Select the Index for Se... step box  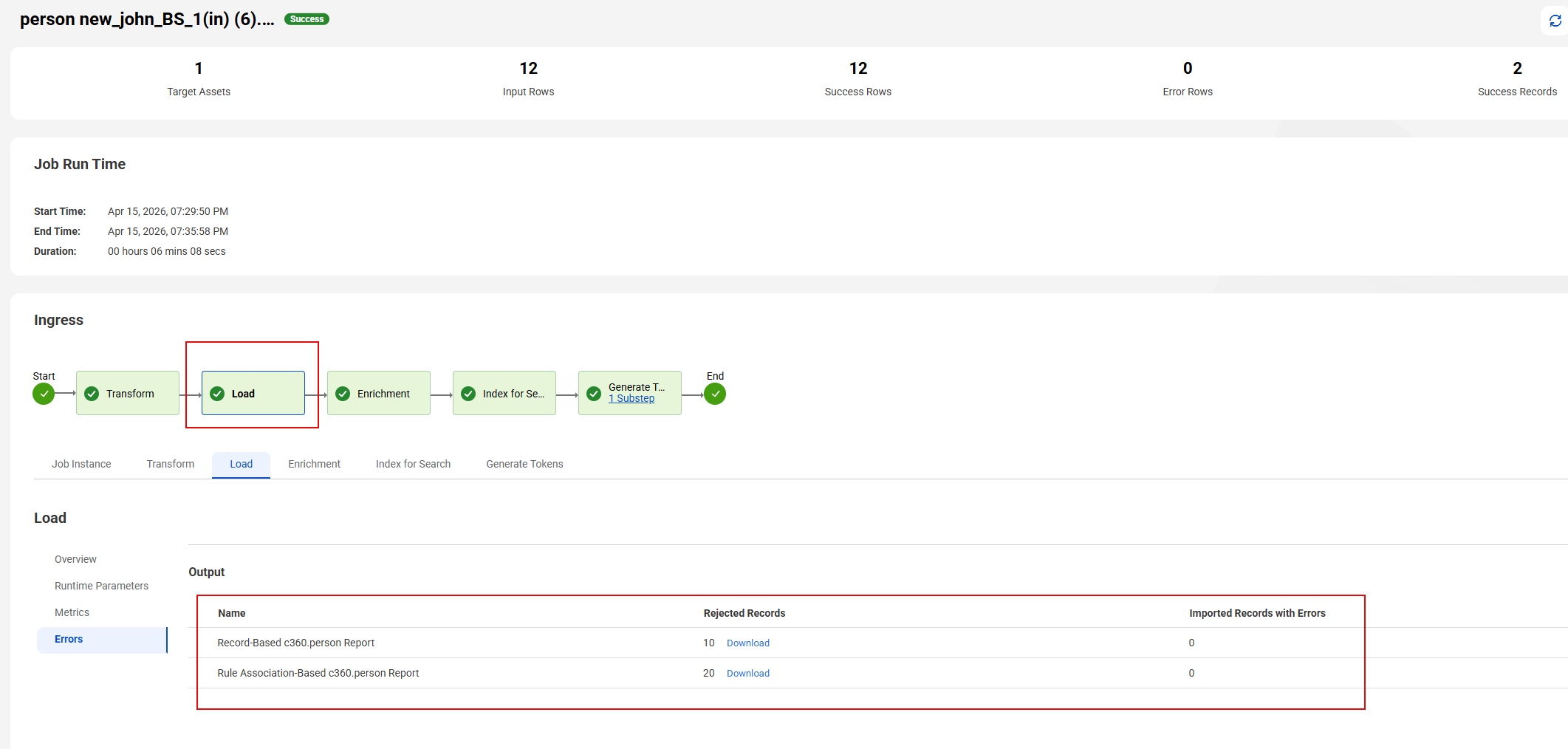(504, 393)
